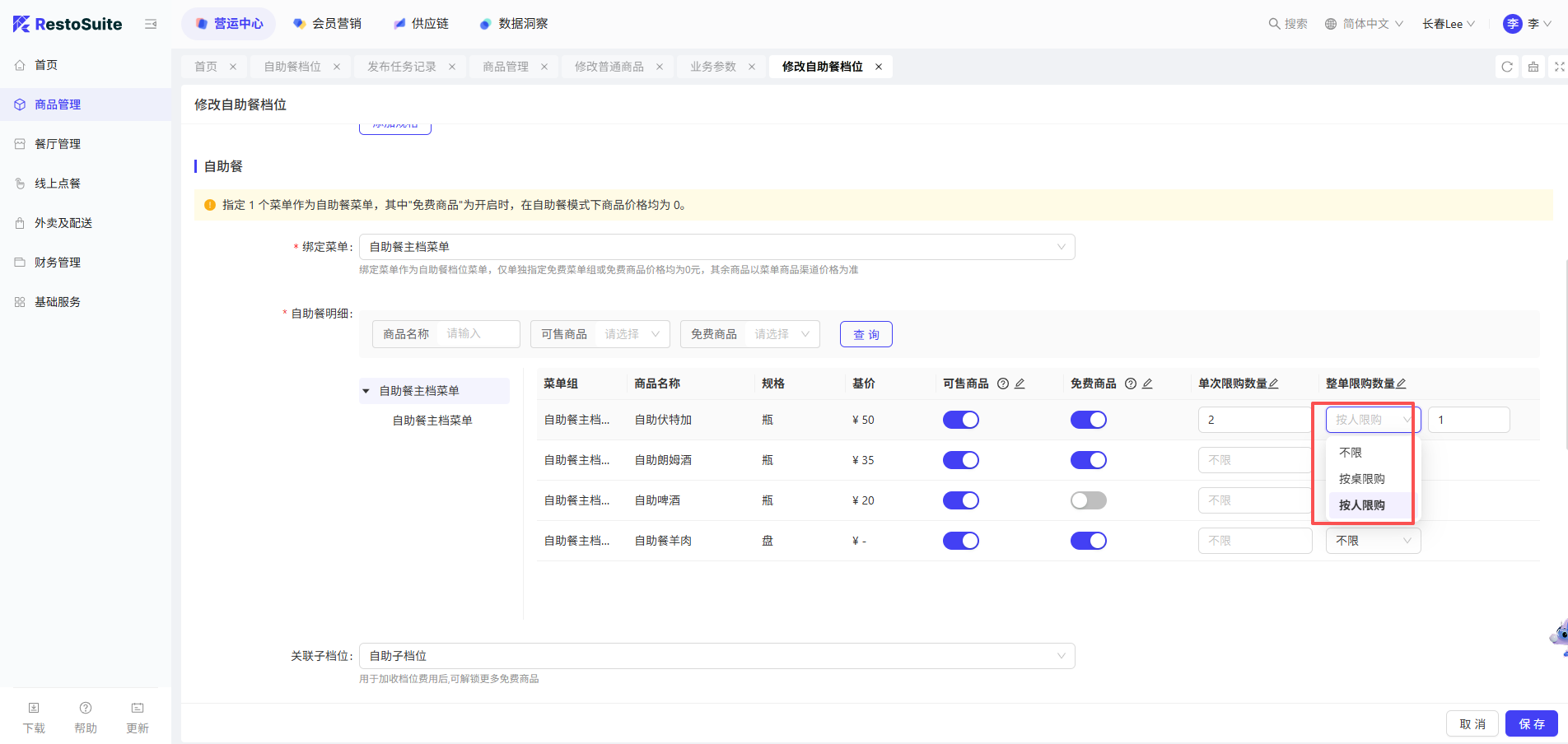Switch to the 商品管理 tab
Image resolution: width=1568 pixels, height=744 pixels.
click(506, 67)
